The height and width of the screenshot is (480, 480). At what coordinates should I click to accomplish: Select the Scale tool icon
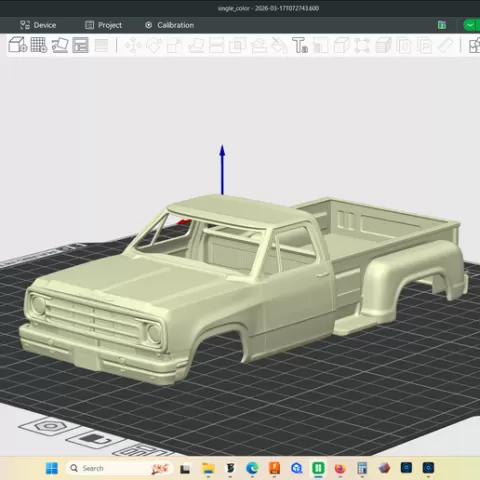click(x=174, y=46)
